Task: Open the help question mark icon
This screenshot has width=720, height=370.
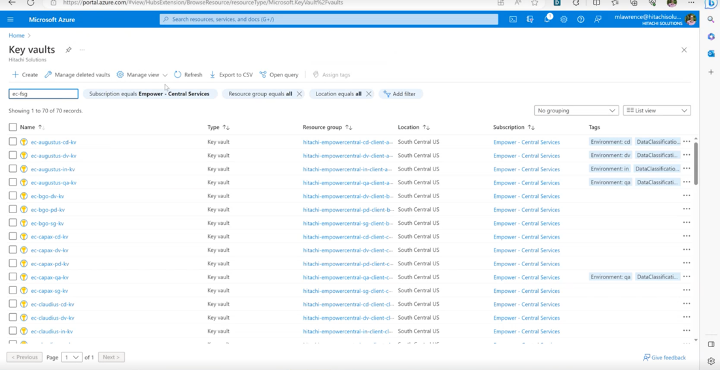Action: click(x=580, y=19)
